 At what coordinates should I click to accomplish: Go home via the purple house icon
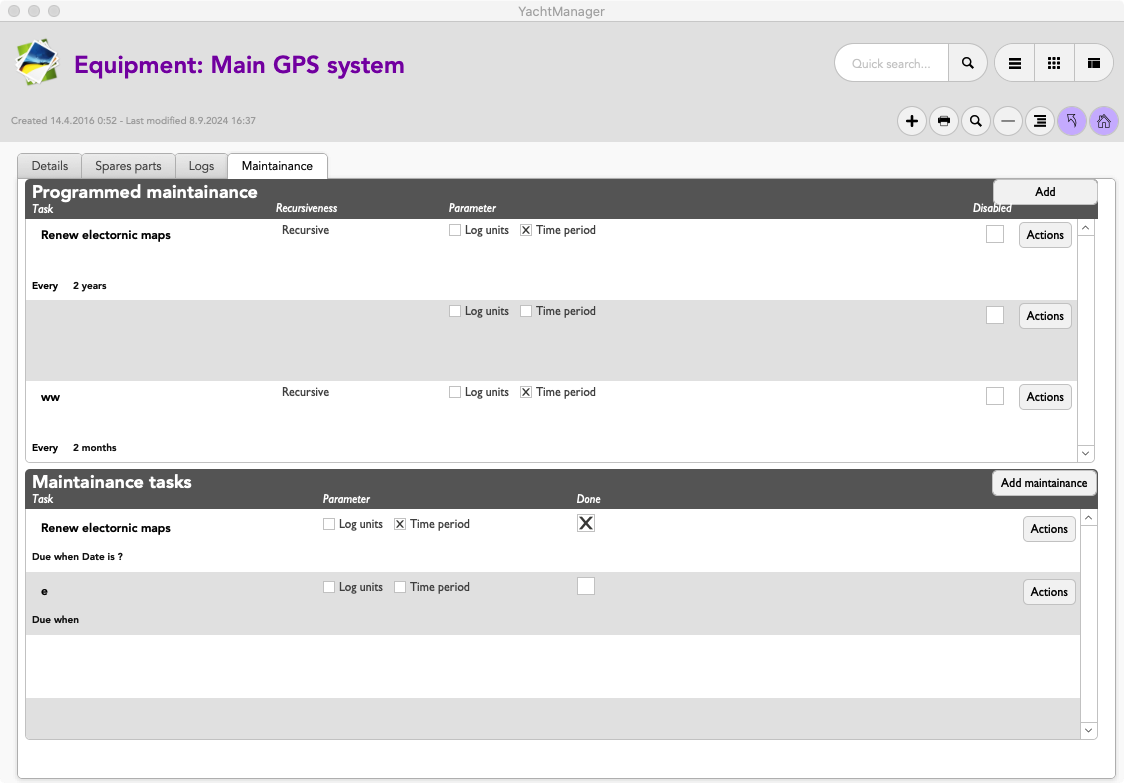(1103, 122)
